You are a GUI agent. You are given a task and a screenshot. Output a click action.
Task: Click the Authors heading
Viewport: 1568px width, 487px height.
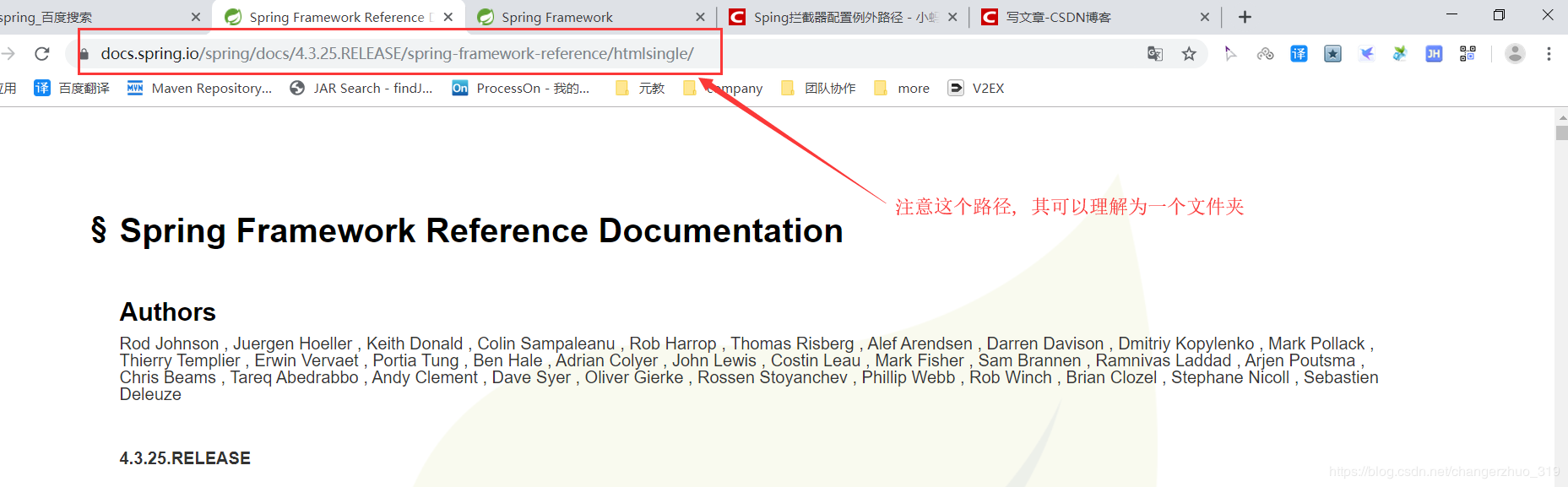coord(168,312)
